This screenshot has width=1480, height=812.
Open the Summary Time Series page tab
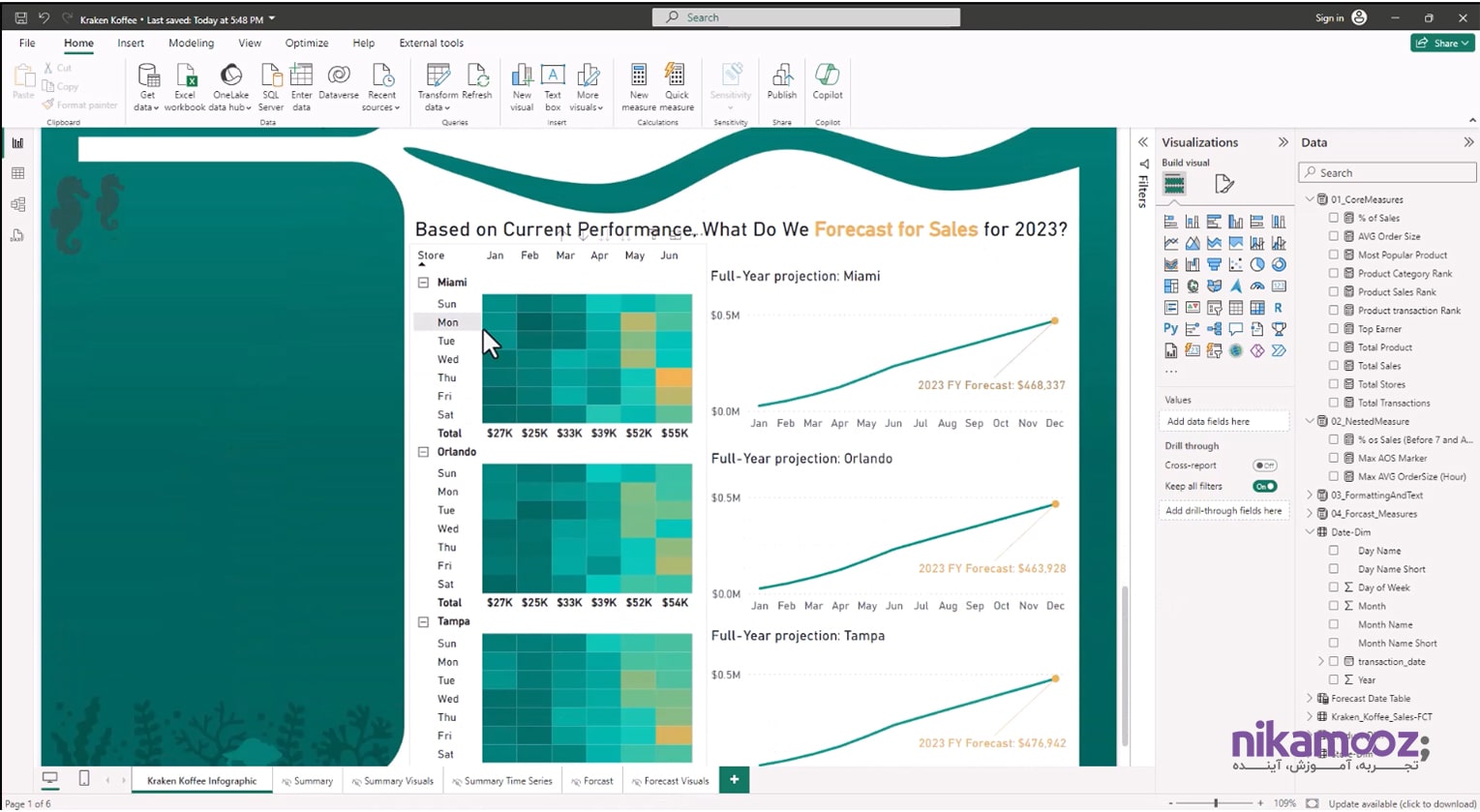click(x=501, y=781)
